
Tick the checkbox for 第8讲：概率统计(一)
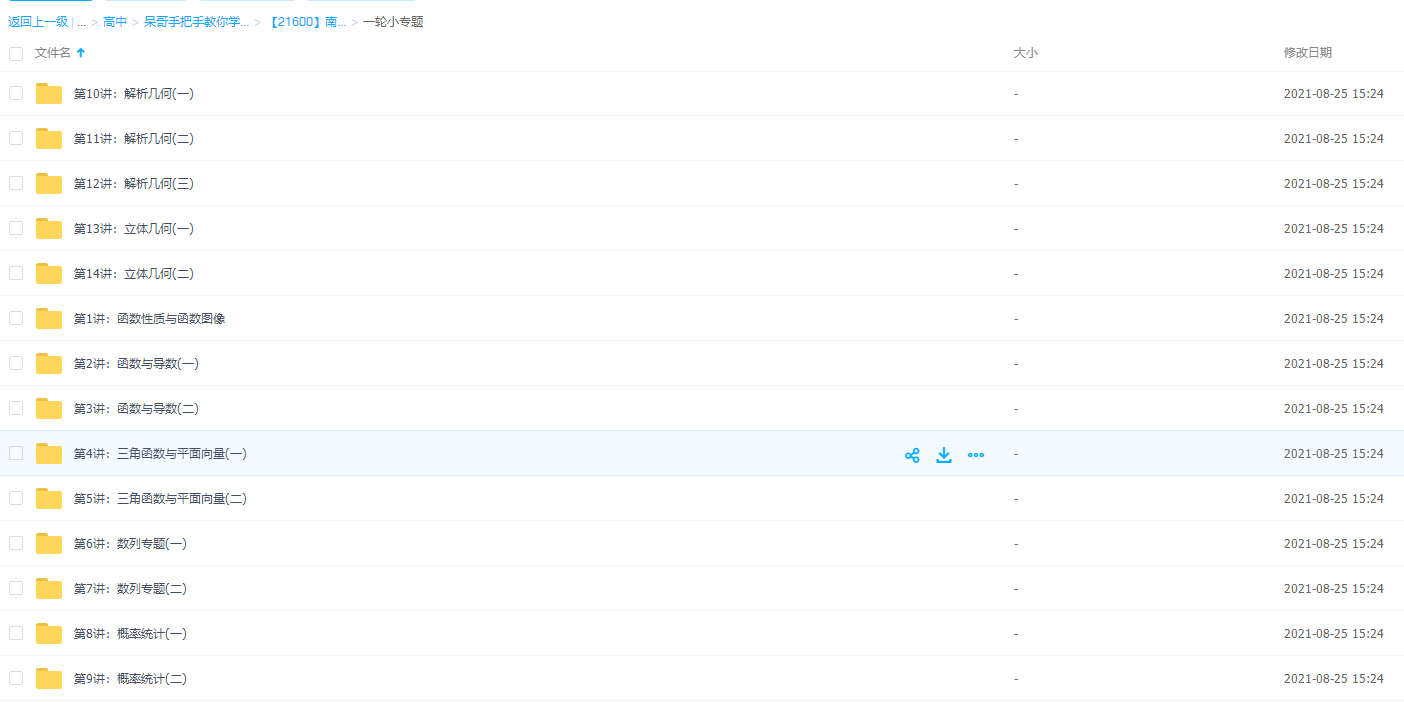16,633
